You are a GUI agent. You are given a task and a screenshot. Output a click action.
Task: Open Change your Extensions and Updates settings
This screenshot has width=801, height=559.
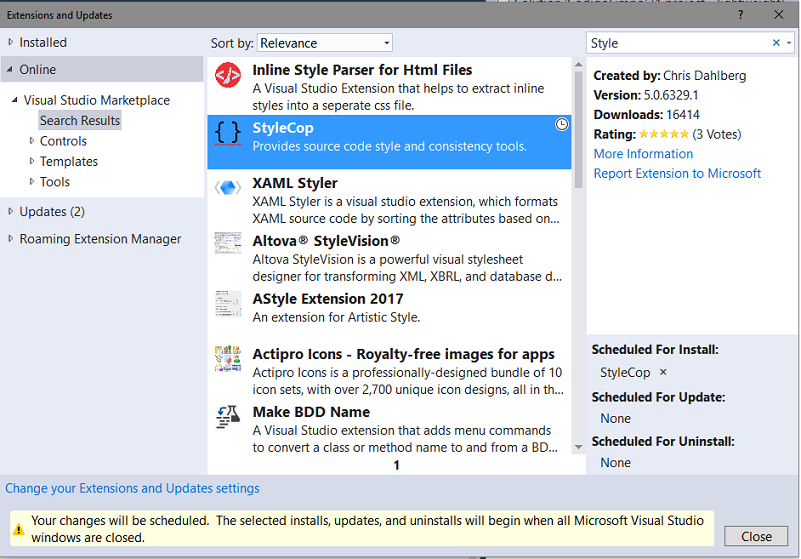point(132,488)
